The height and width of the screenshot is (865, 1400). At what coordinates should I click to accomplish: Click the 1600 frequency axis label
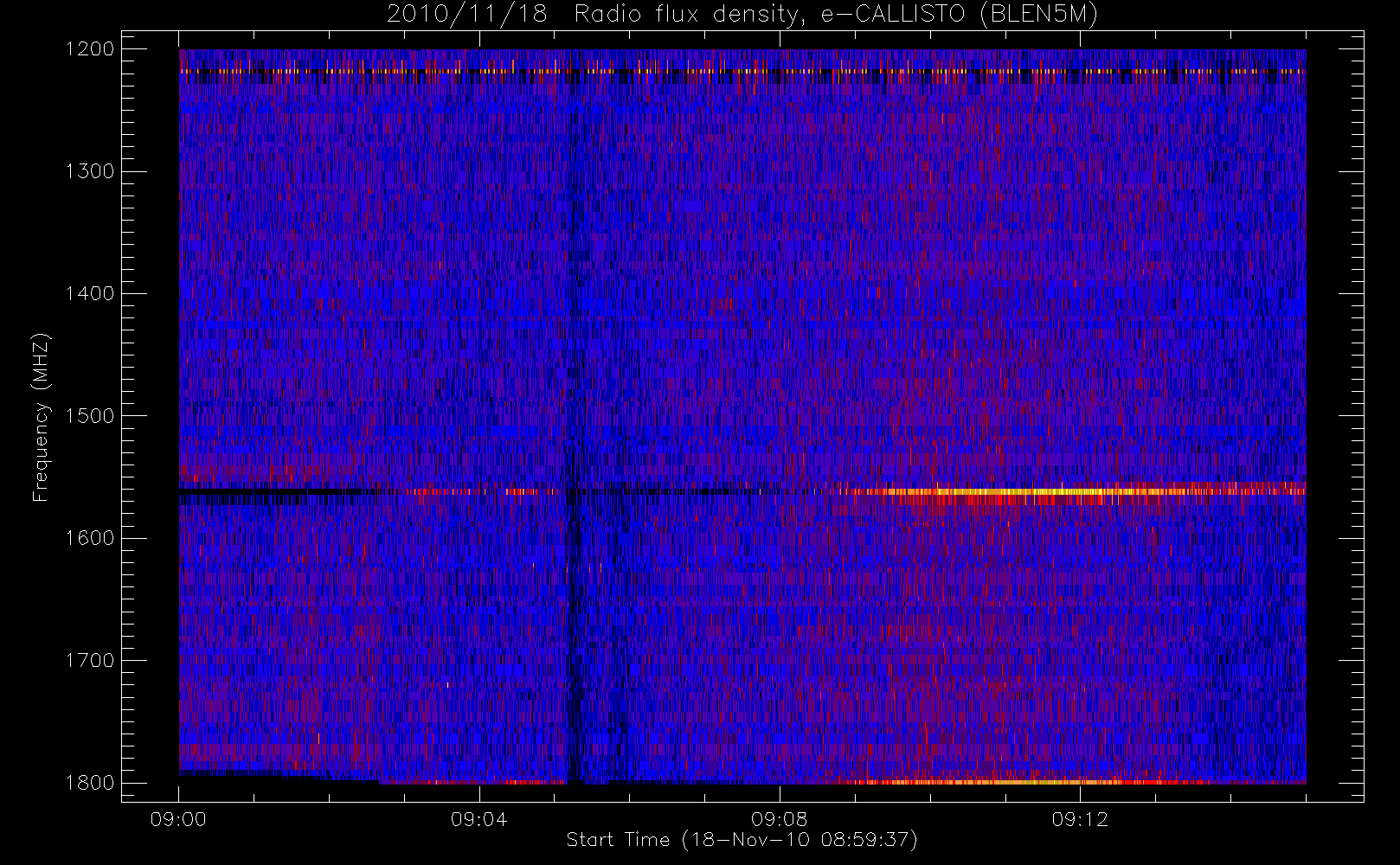90,538
